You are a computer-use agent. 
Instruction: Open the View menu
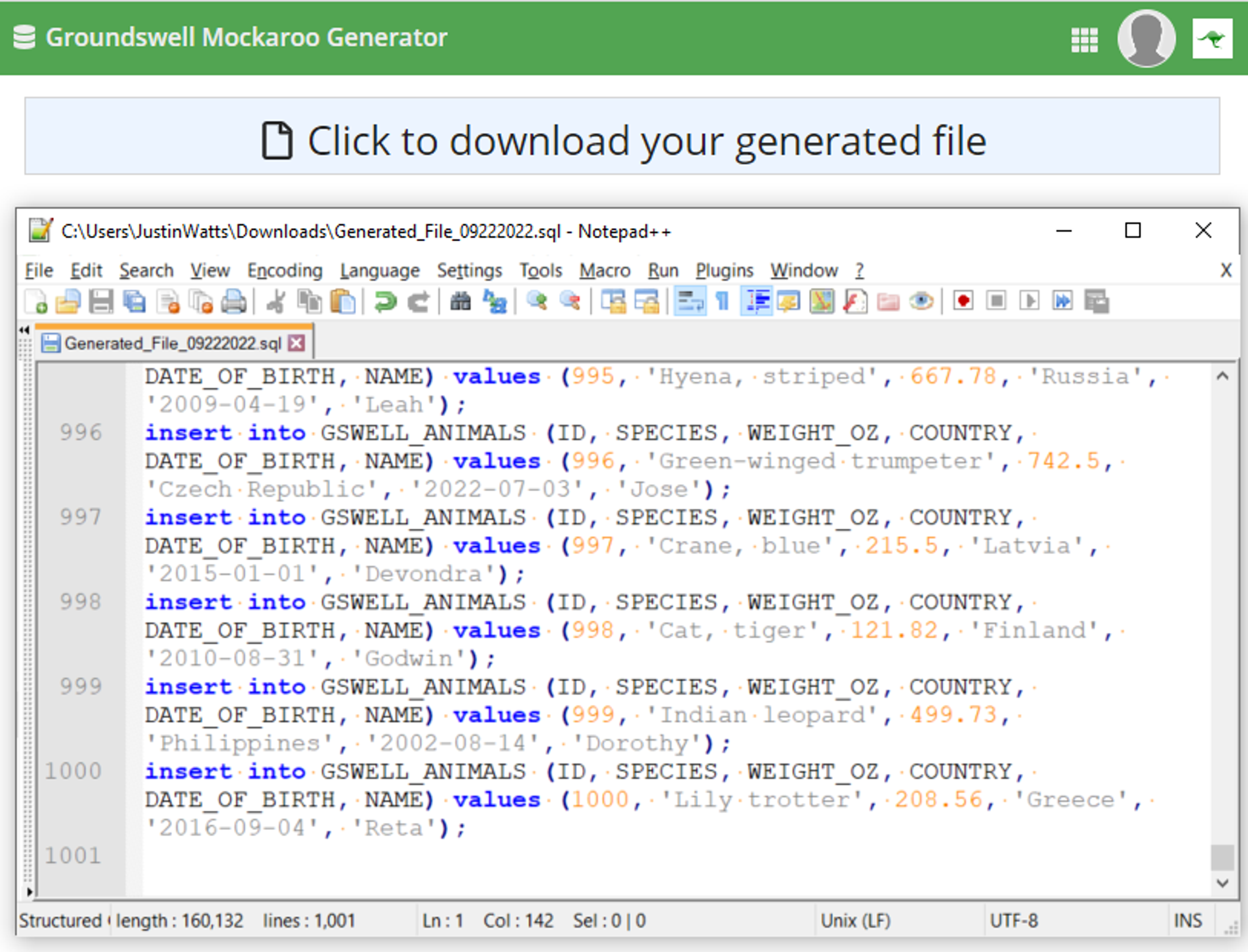(210, 271)
